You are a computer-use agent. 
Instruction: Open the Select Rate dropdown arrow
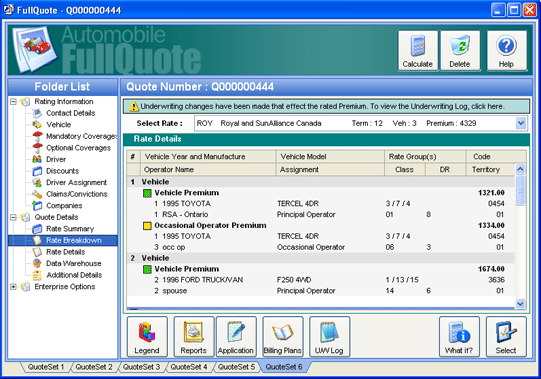pyautogui.click(x=521, y=123)
